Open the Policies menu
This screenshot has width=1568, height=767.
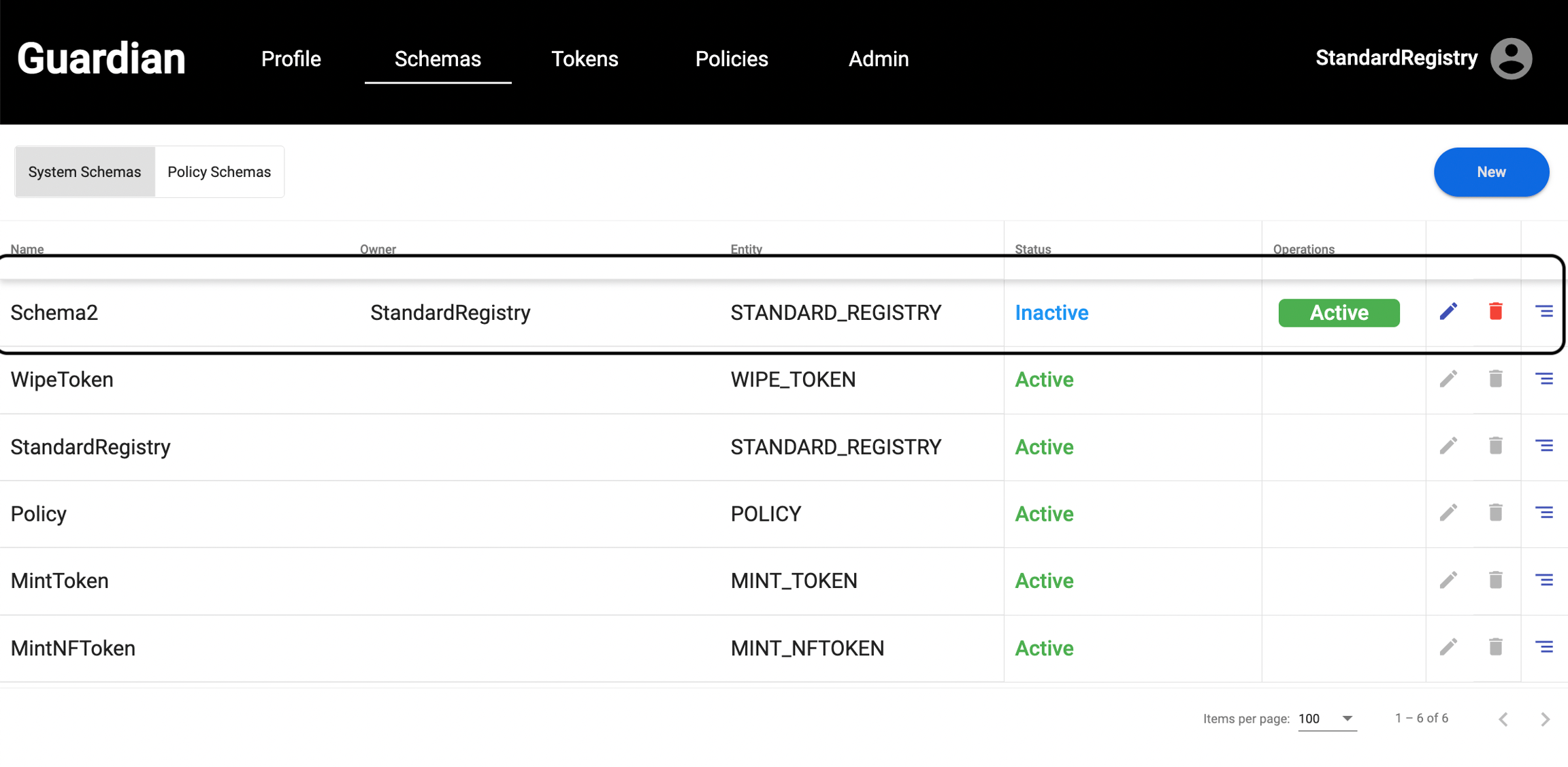[x=732, y=59]
